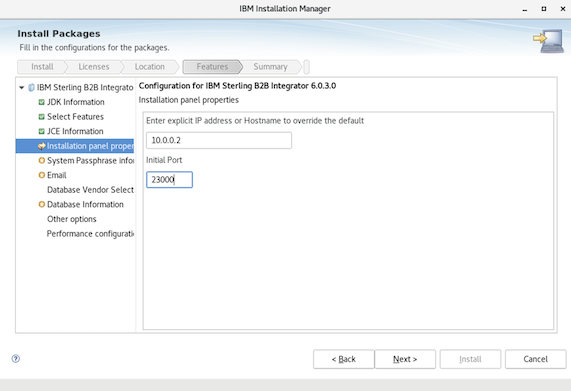This screenshot has height=391, width=571.
Task: Click the 'Initial Port' label text
Action: coord(164,160)
